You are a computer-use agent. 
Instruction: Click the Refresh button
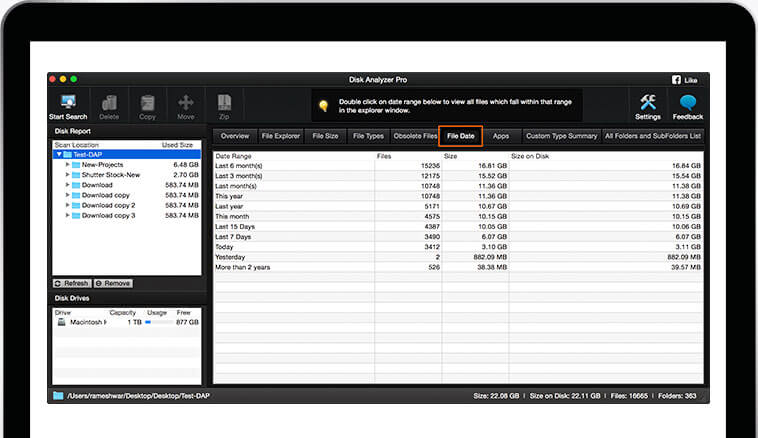(x=72, y=283)
